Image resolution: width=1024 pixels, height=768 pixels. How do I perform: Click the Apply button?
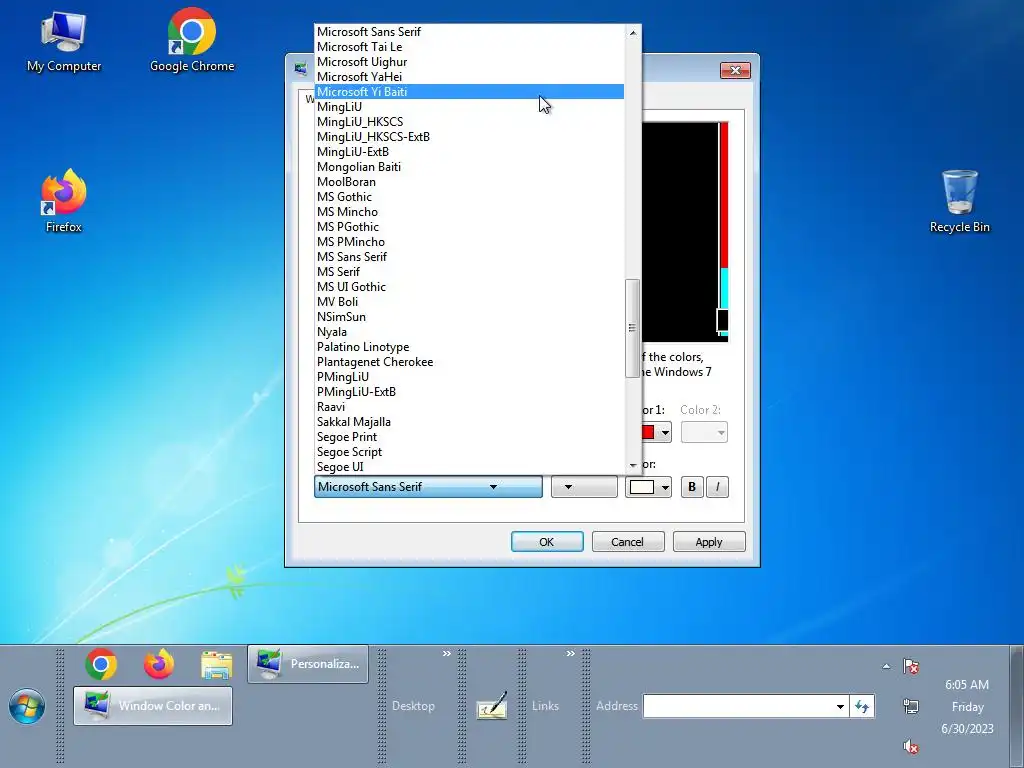[x=709, y=541]
